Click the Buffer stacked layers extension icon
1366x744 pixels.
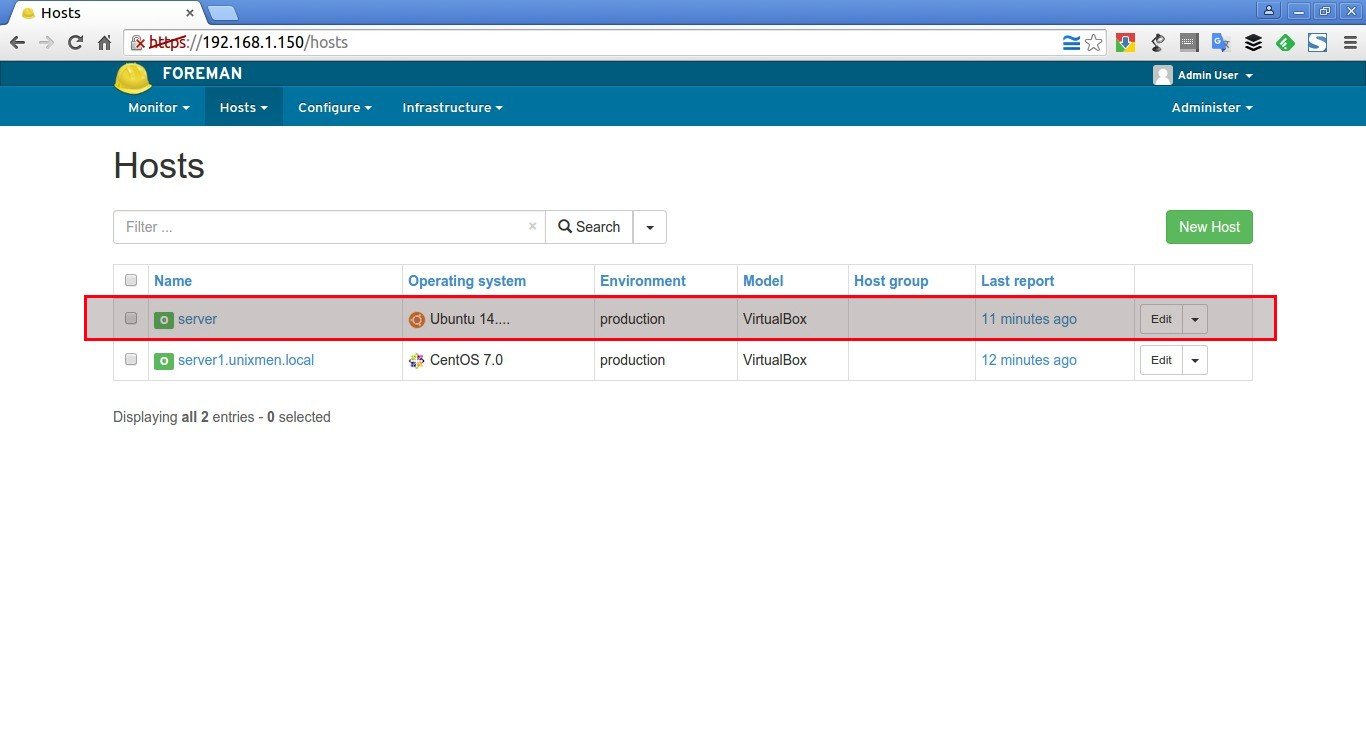click(1253, 43)
